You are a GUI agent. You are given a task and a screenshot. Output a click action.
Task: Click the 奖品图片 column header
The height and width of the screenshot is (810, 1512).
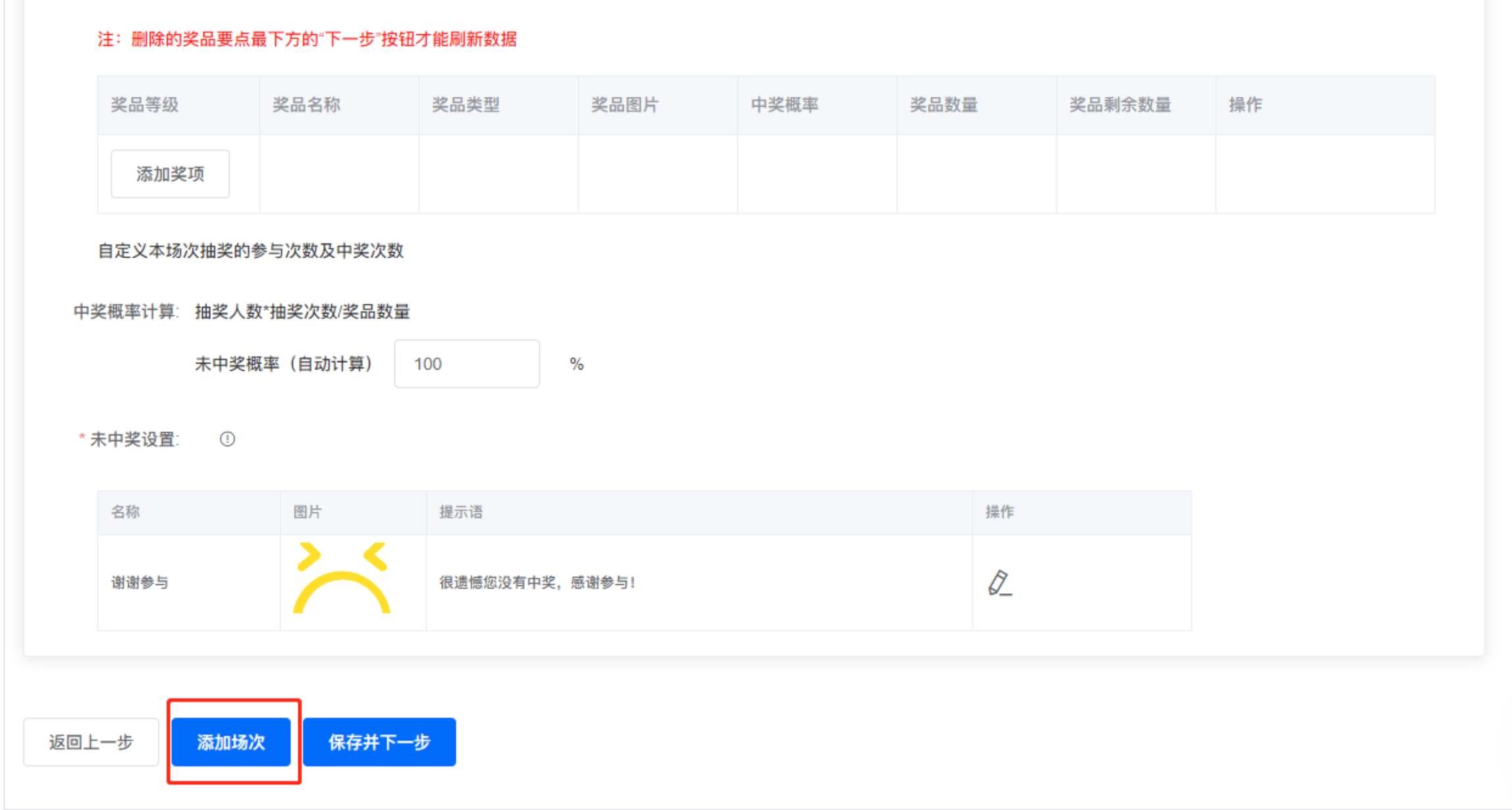click(x=625, y=105)
